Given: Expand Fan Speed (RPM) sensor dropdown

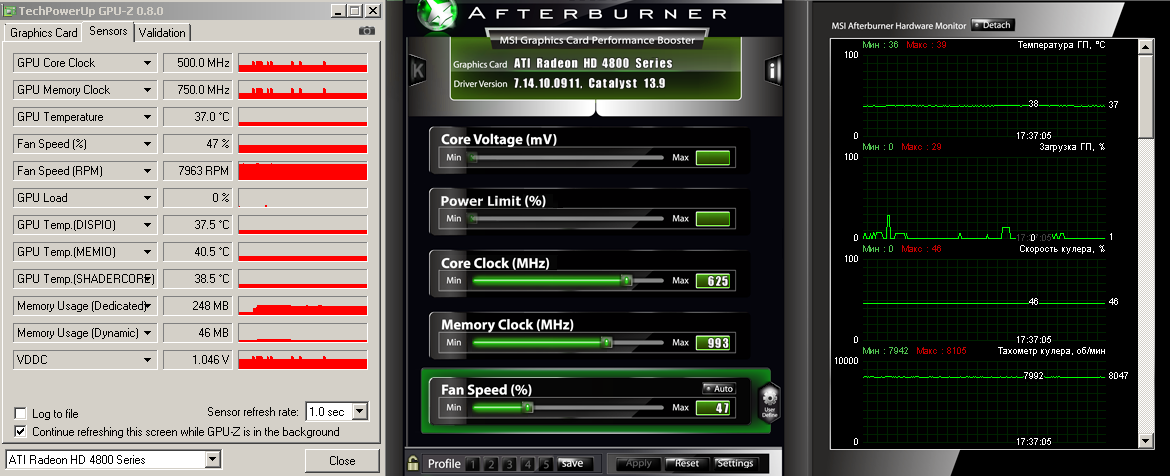Looking at the screenshot, I should coord(148,171).
